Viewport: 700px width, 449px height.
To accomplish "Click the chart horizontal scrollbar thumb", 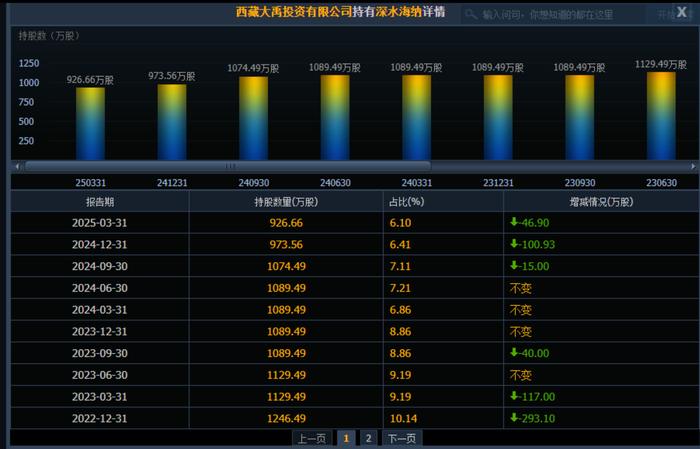I will pos(228,166).
